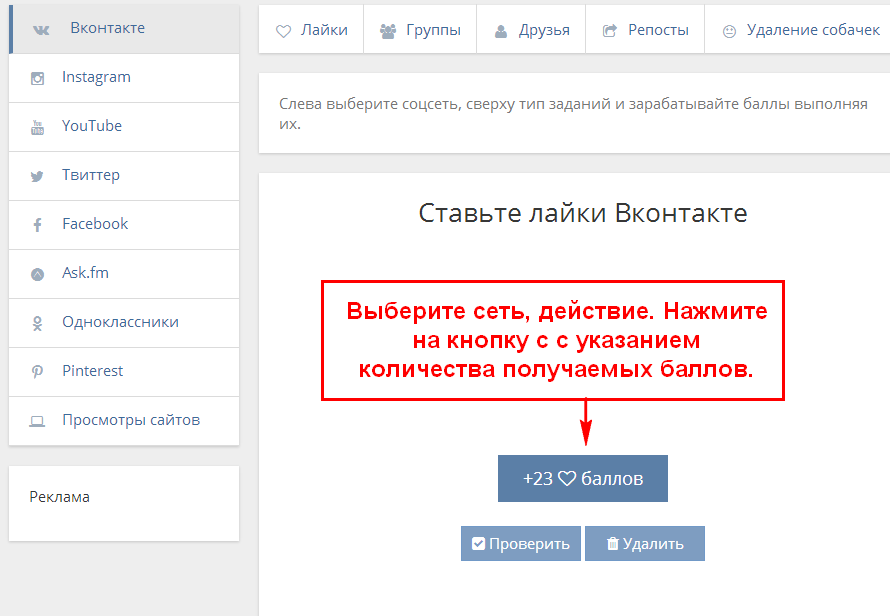This screenshot has width=890, height=616.
Task: Open the Удаление собачек tab
Action: point(797,30)
